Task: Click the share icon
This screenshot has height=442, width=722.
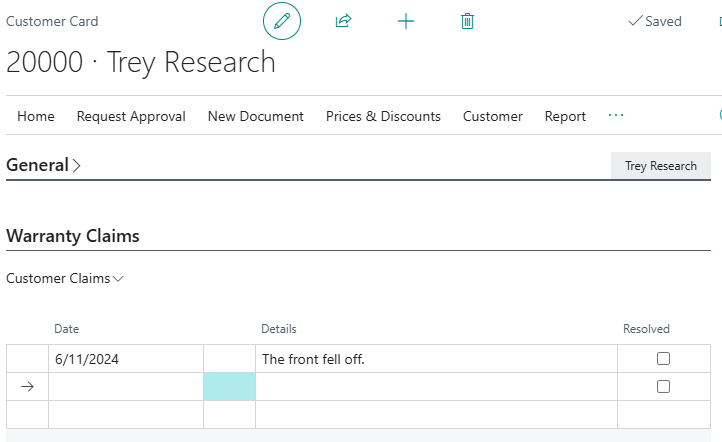Action: 343,21
